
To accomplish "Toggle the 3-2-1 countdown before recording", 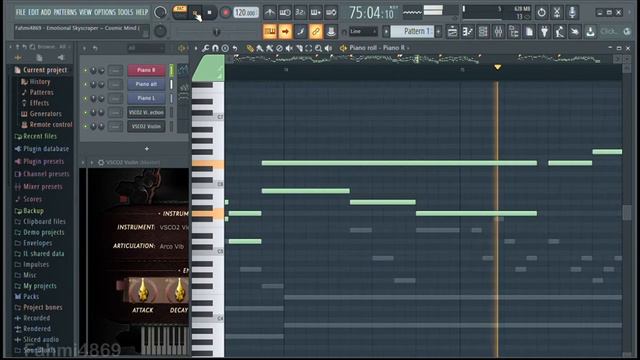I will [300, 13].
